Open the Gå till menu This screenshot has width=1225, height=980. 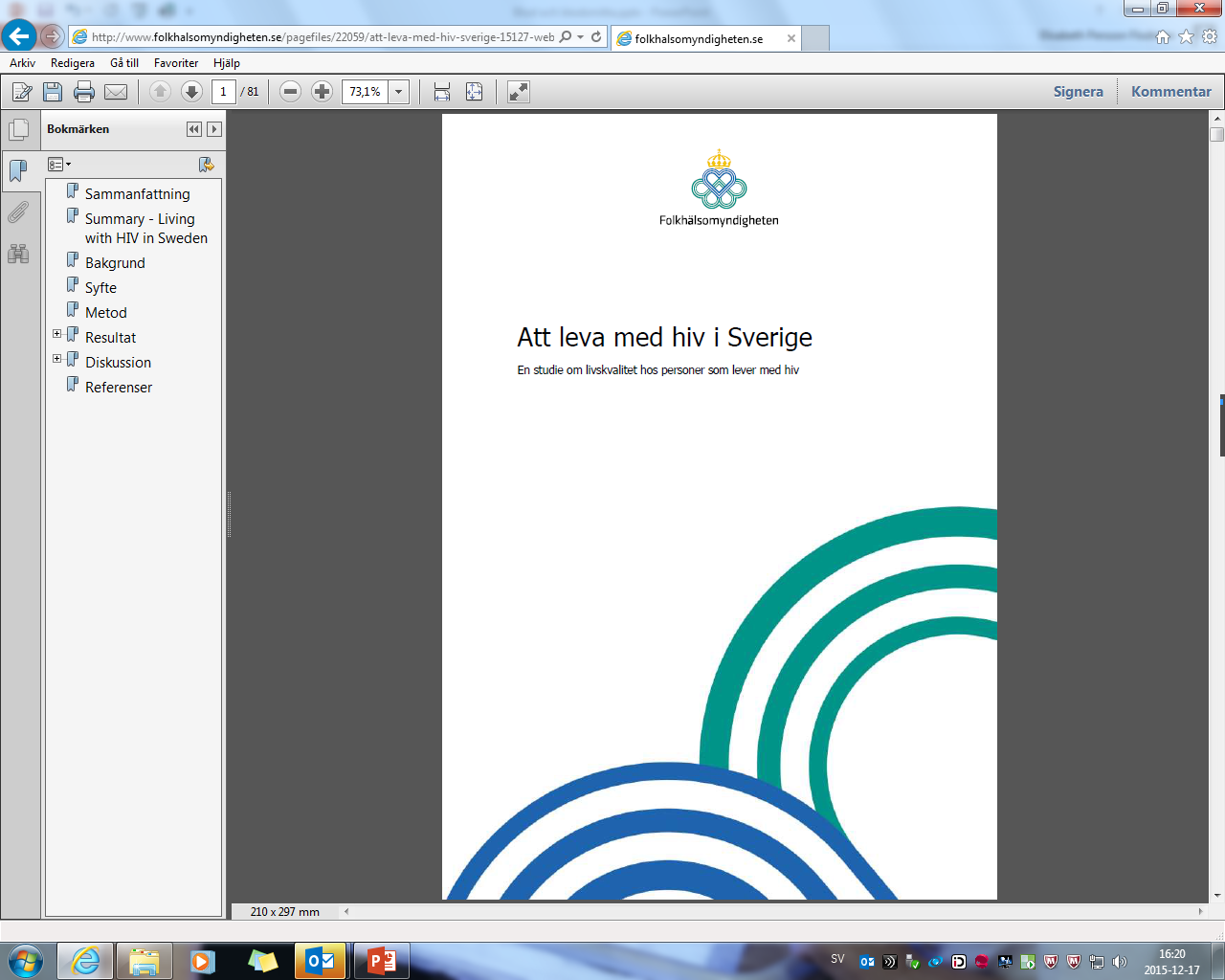[124, 63]
